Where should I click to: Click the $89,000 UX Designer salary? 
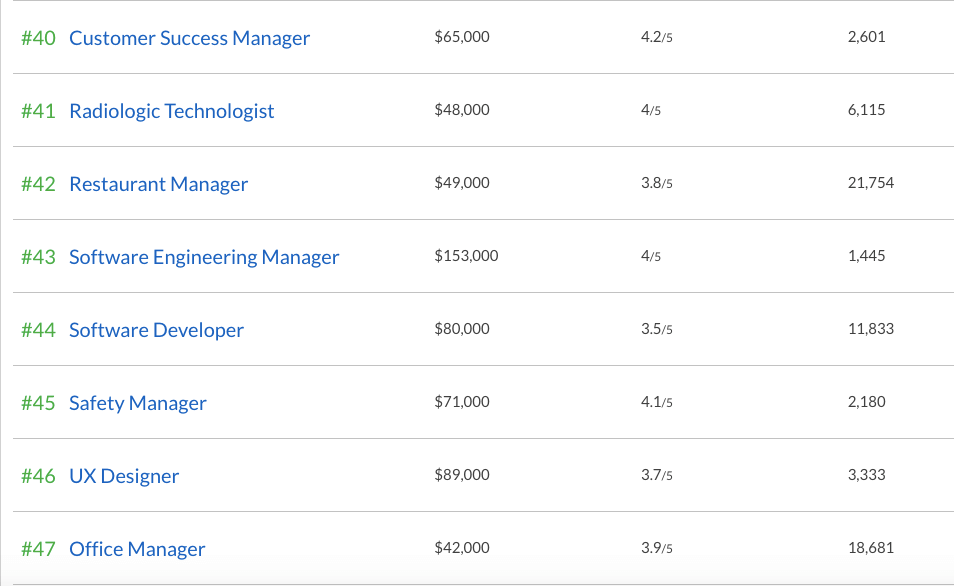click(462, 475)
